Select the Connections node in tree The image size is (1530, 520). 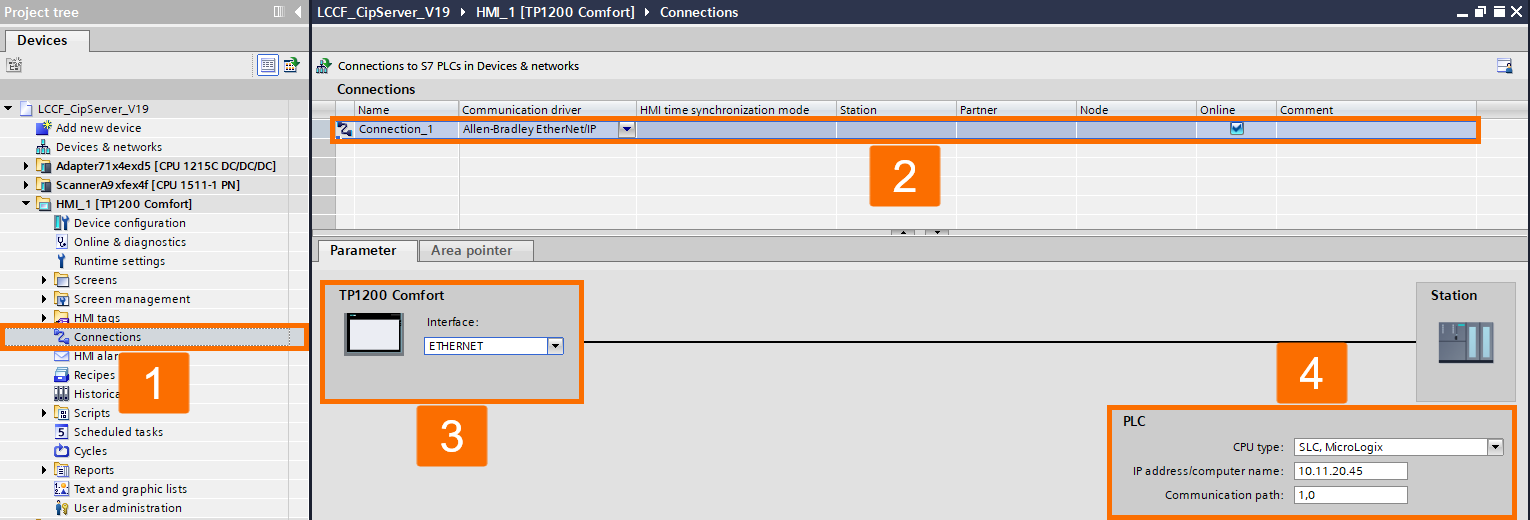pos(107,337)
